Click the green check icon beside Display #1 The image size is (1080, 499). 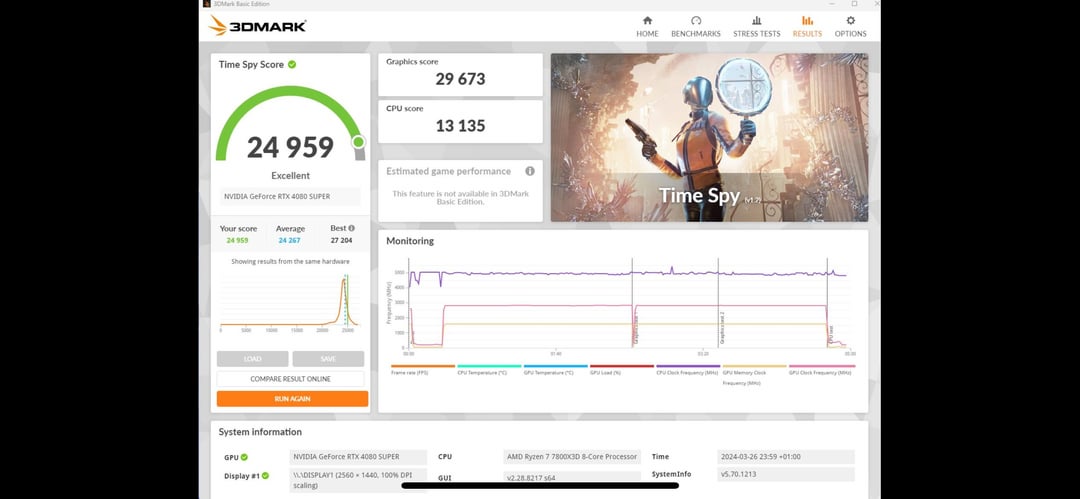coord(265,476)
